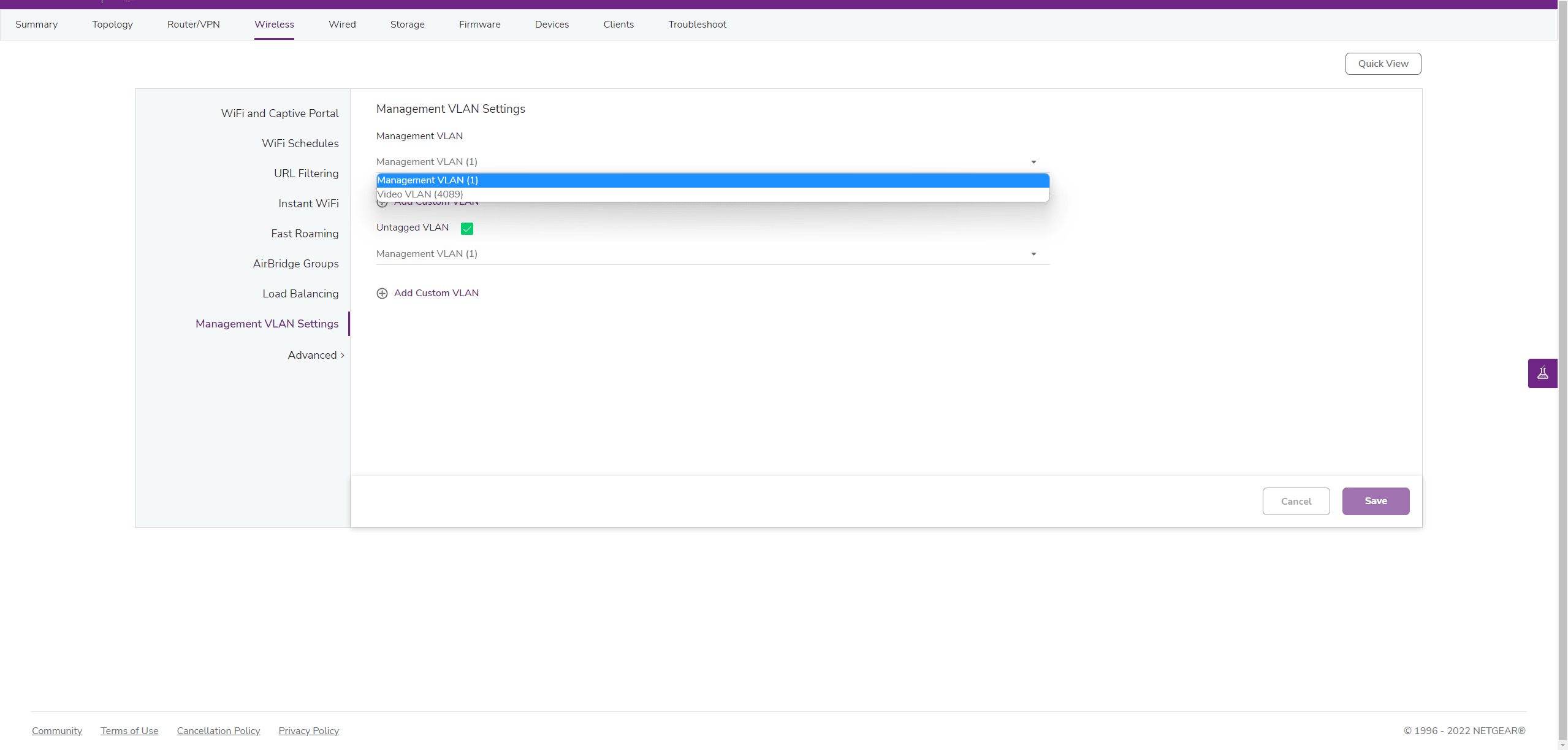Click the page vertical scrollbar

click(x=1562, y=368)
